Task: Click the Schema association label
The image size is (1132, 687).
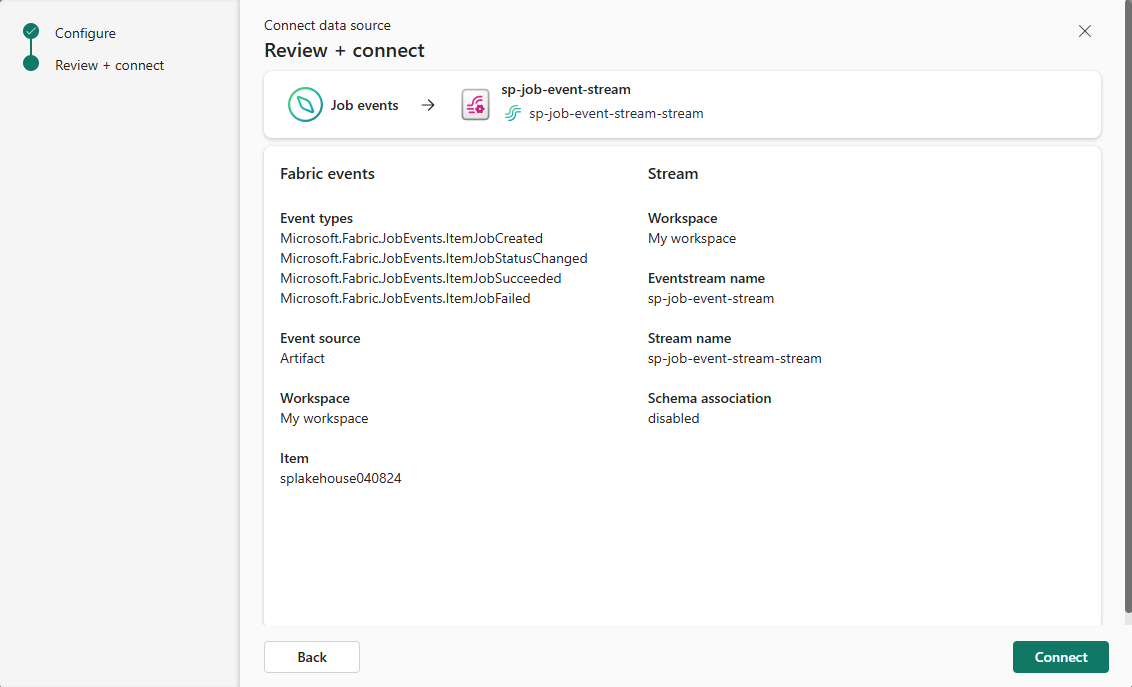Action: (x=709, y=398)
